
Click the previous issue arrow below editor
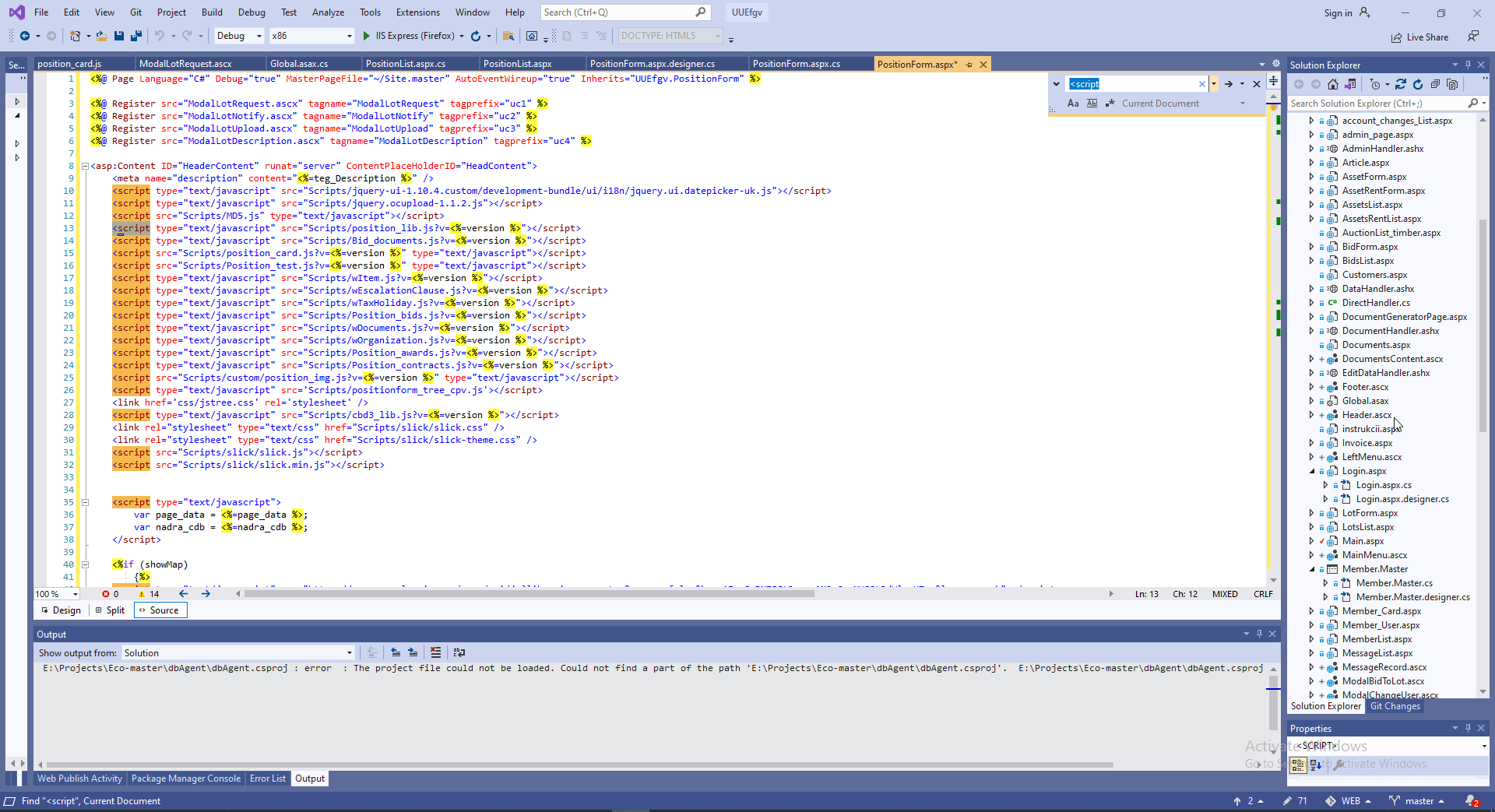184,594
